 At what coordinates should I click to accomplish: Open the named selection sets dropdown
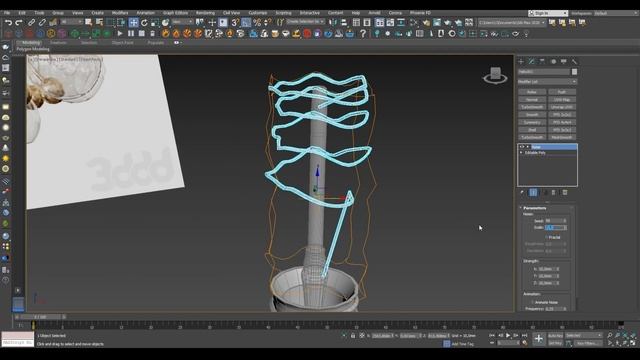point(305,22)
